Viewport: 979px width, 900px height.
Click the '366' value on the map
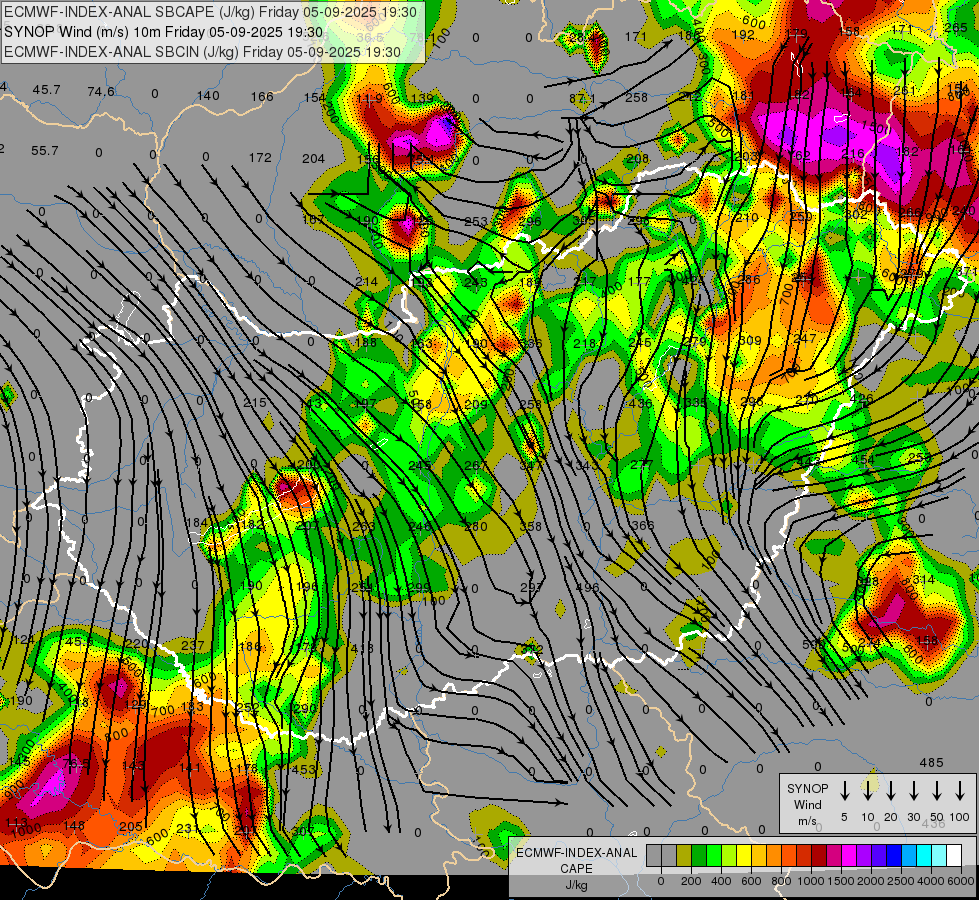(642, 525)
